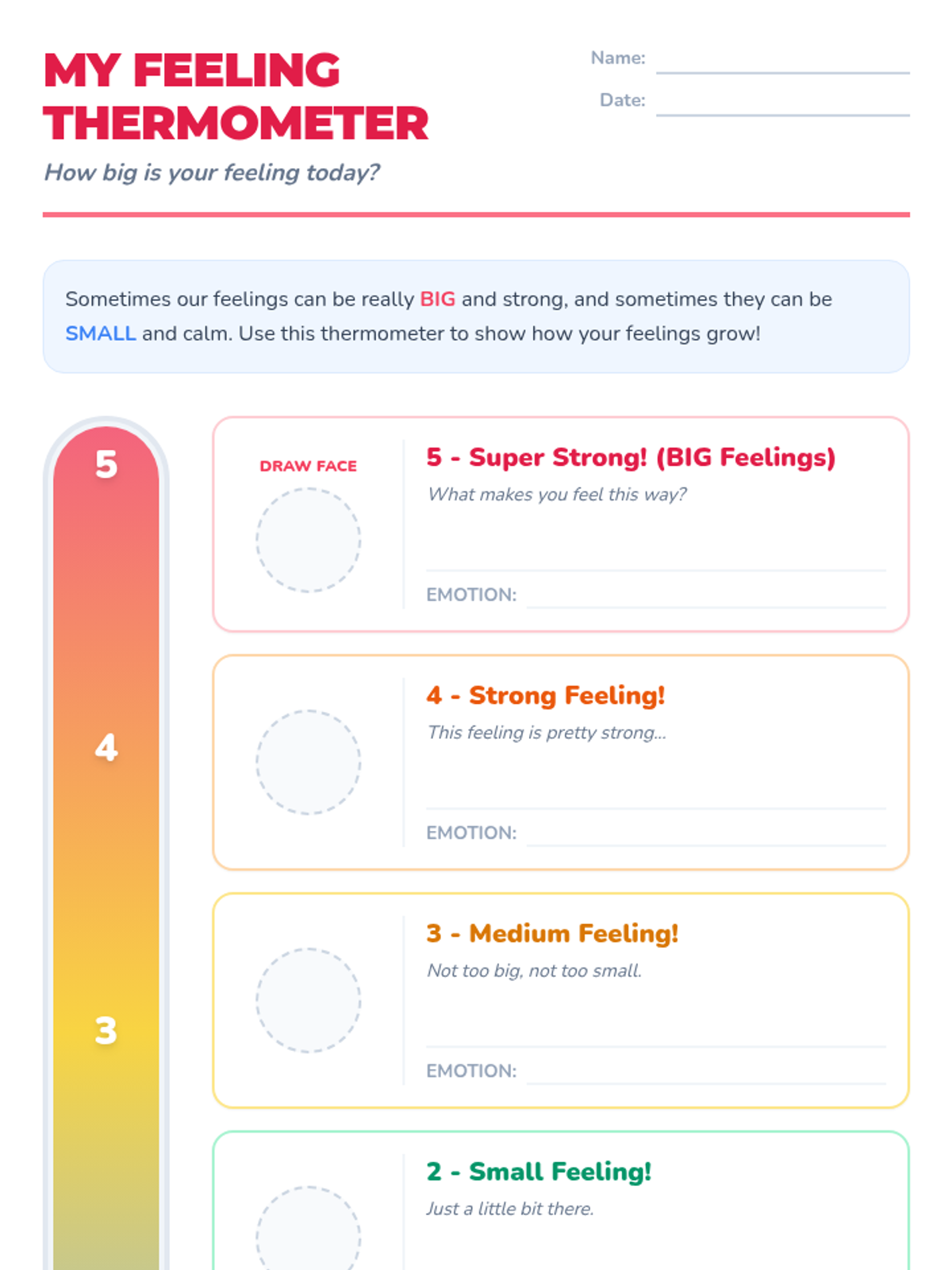The height and width of the screenshot is (1270, 952).
Task: Click the "4 - Strong Feeling!" heading
Action: 546,695
